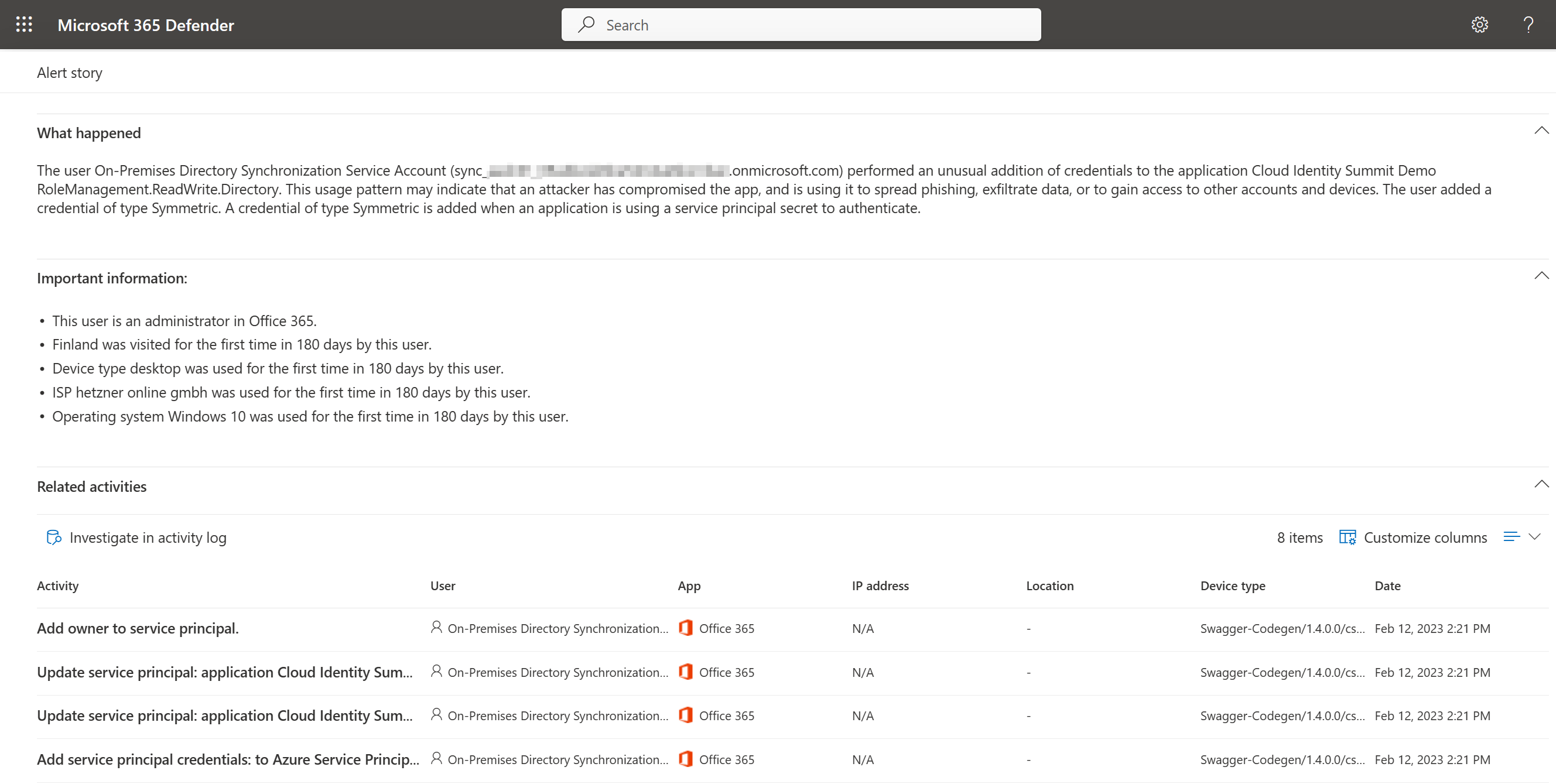
Task: Click the Microsoft 365 Defender title
Action: click(x=146, y=25)
